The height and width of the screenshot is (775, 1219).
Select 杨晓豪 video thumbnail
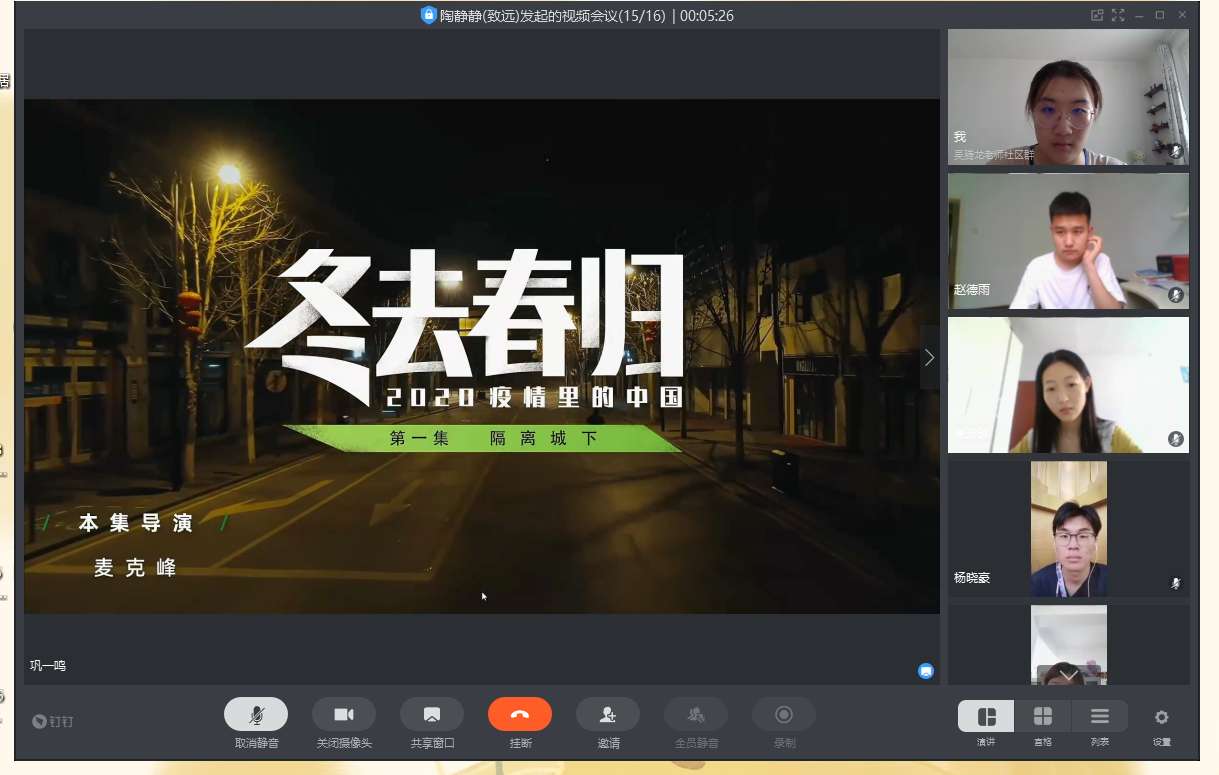click(x=1068, y=529)
